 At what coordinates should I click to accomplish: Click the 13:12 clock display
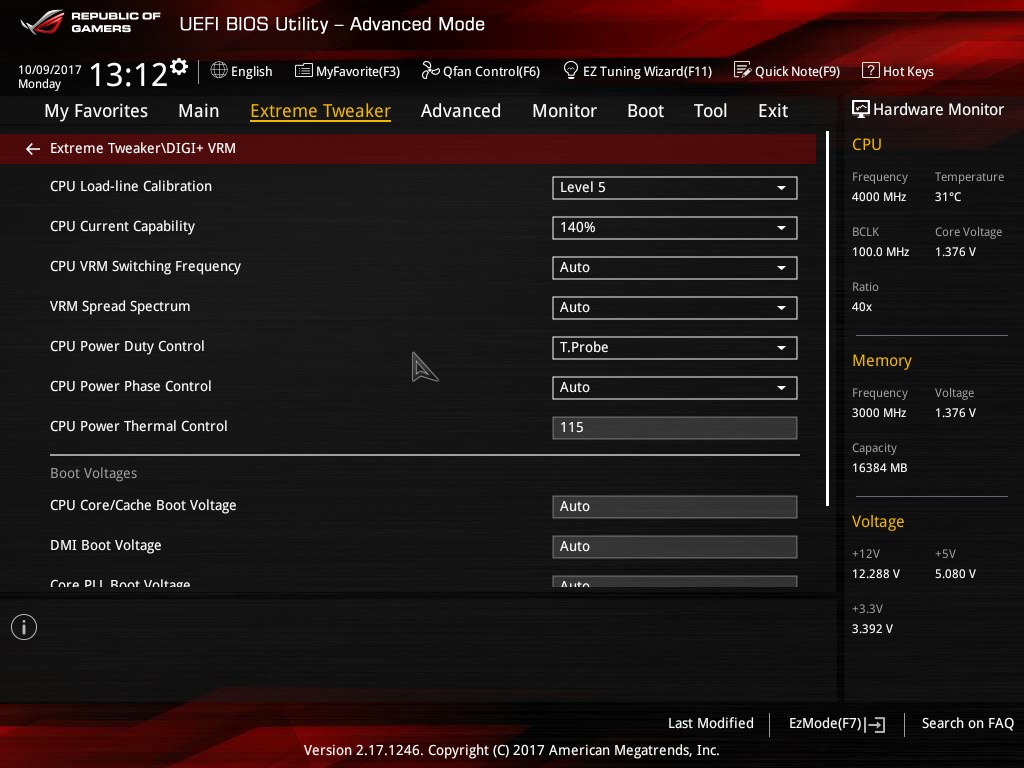coord(128,74)
